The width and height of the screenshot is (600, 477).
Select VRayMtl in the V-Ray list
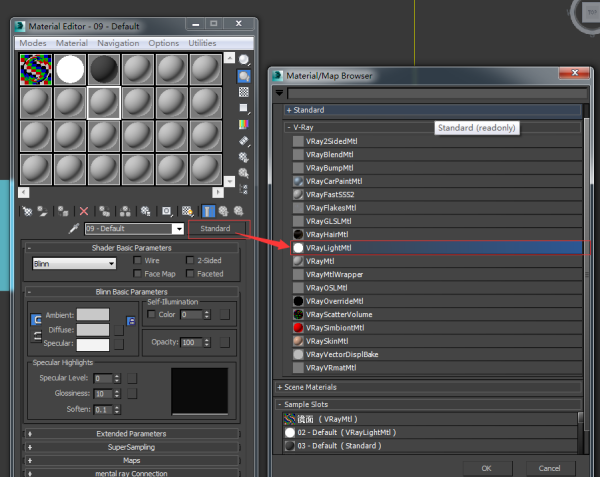[437, 261]
